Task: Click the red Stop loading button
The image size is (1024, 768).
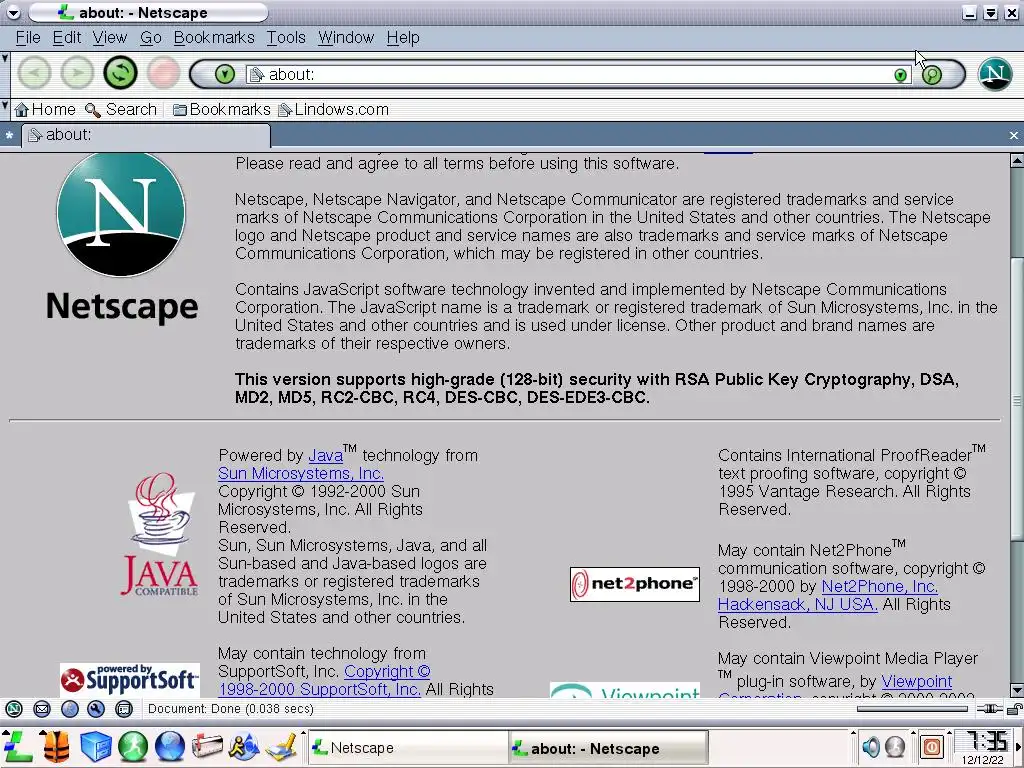Action: tap(163, 73)
